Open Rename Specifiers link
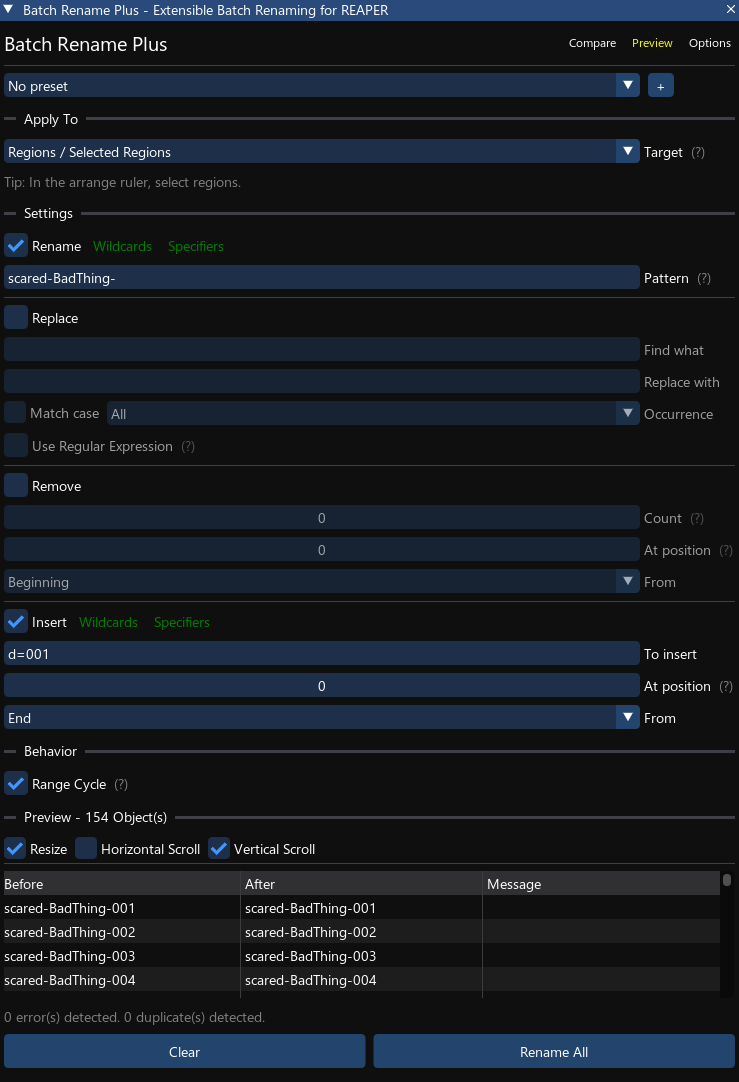 pos(196,246)
